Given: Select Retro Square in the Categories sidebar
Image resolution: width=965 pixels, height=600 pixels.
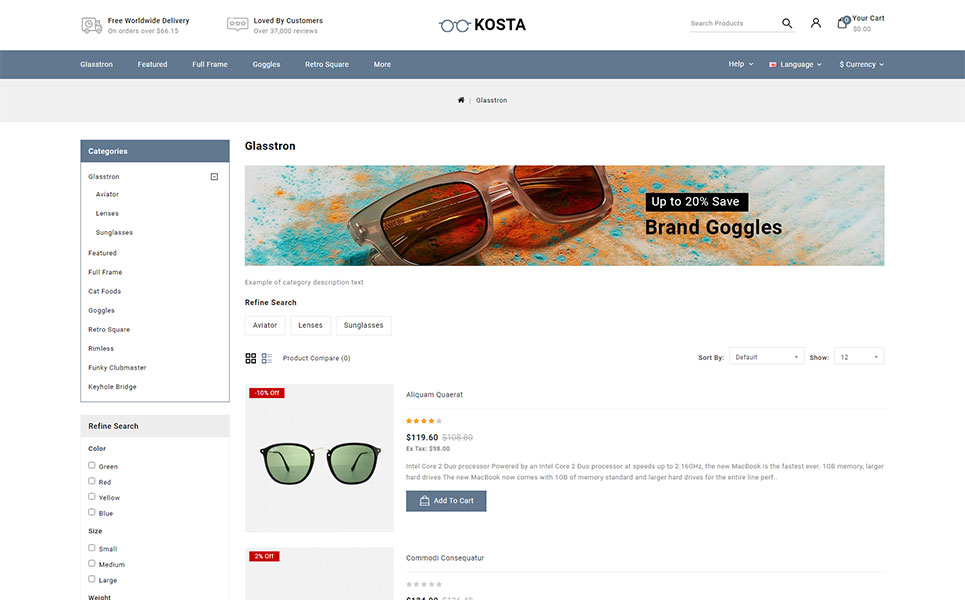Looking at the screenshot, I should click(109, 329).
